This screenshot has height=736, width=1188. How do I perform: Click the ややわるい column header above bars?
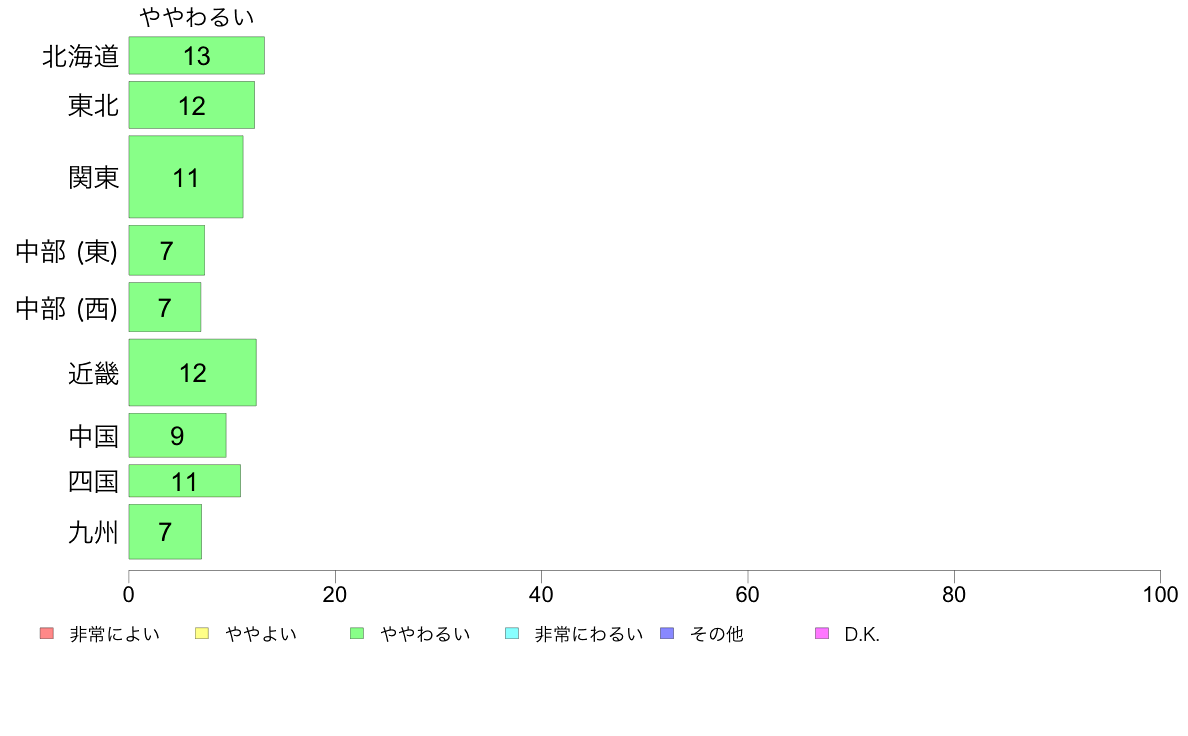[197, 17]
